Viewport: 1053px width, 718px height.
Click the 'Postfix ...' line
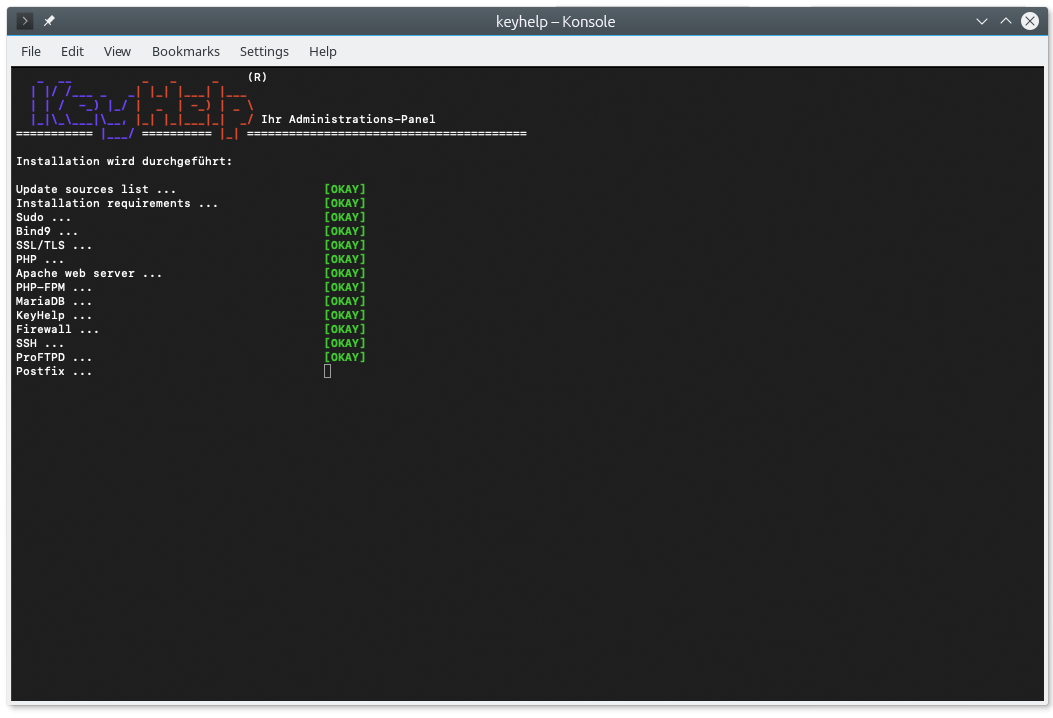click(54, 371)
